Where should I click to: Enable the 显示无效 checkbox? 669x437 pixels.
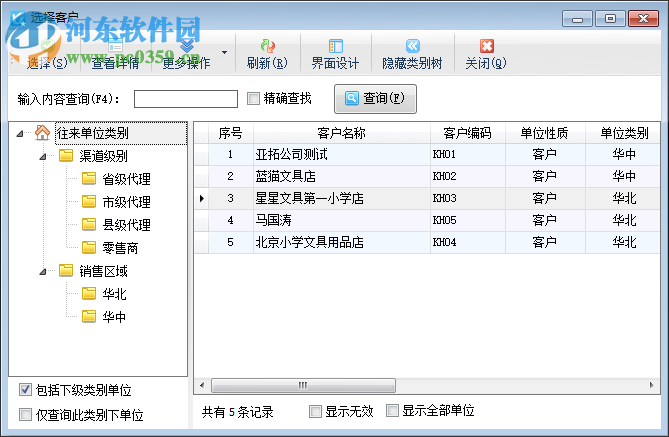pyautogui.click(x=315, y=411)
